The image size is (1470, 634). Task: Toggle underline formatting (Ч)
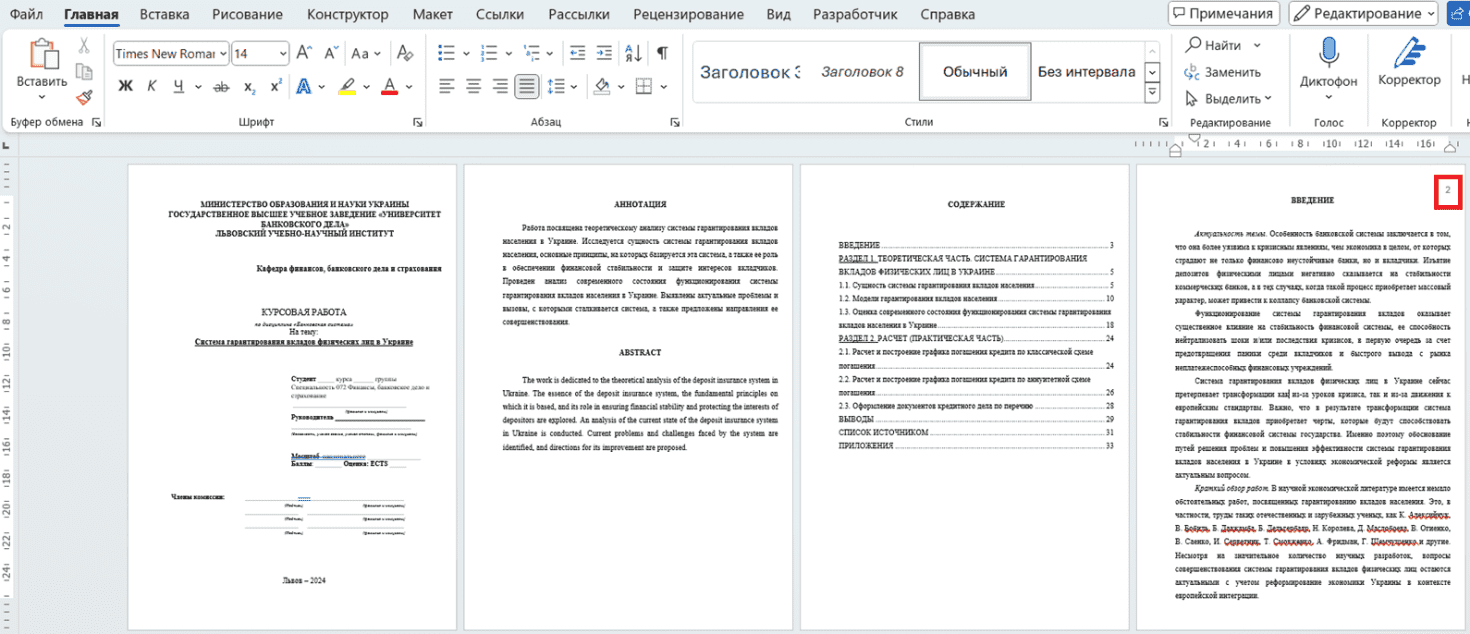click(x=178, y=86)
